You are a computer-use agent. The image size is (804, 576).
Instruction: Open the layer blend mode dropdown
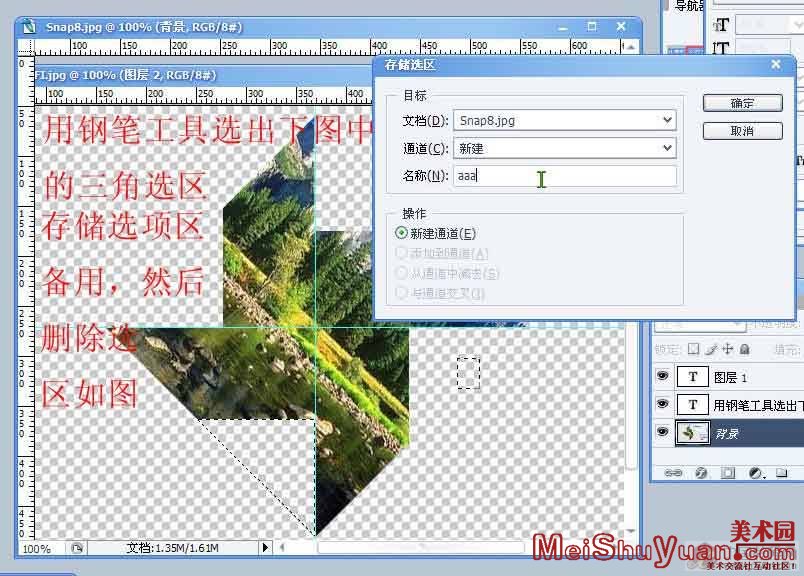point(700,325)
